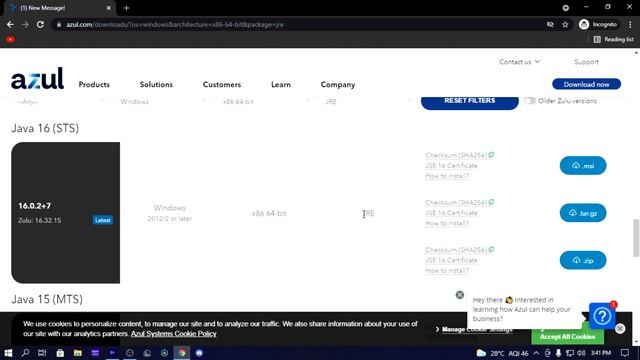Image resolution: width=640 pixels, height=360 pixels.
Task: Open Microsoft Store from taskbar
Action: [60, 353]
